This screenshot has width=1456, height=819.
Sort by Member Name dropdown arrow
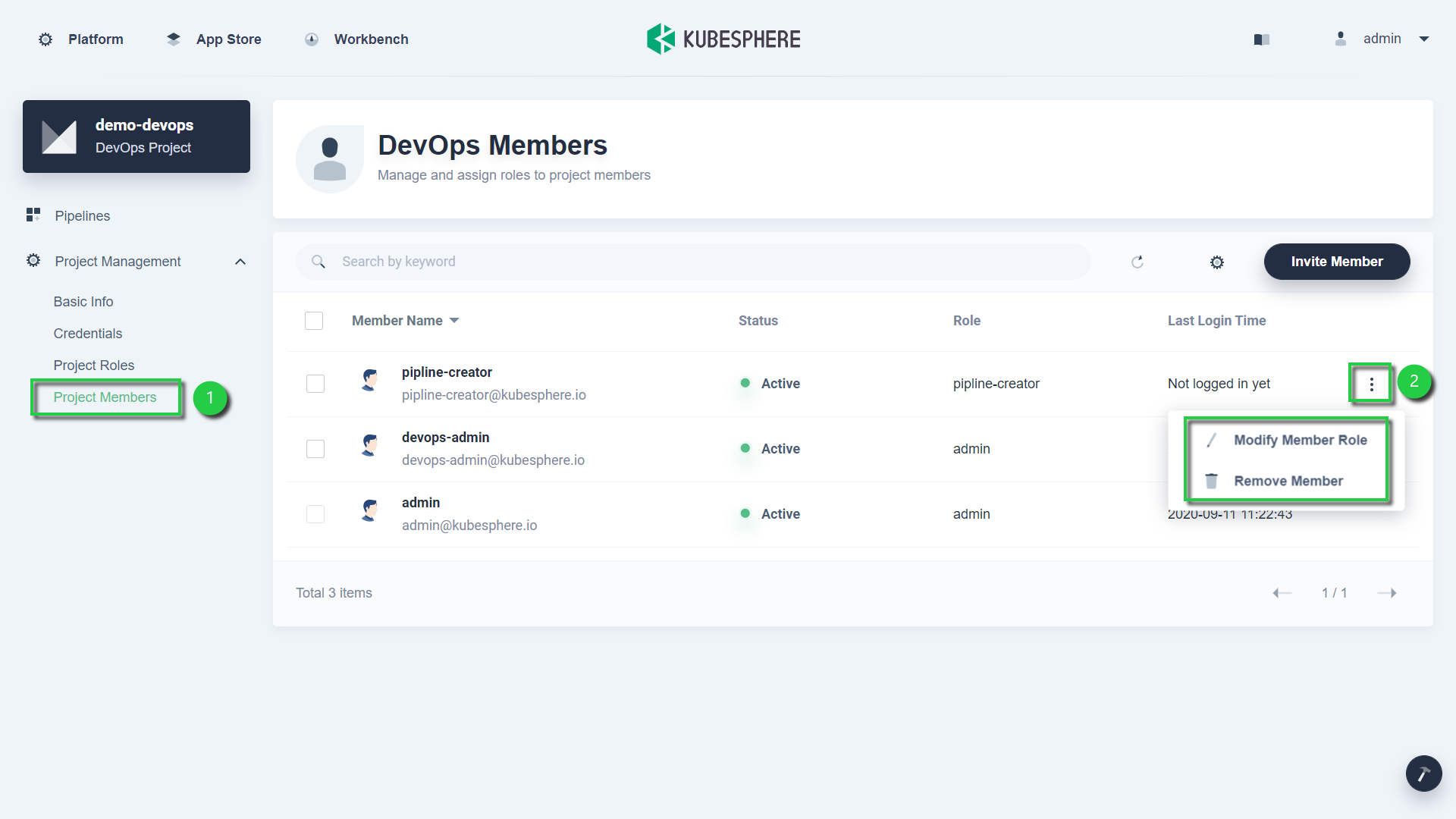454,321
